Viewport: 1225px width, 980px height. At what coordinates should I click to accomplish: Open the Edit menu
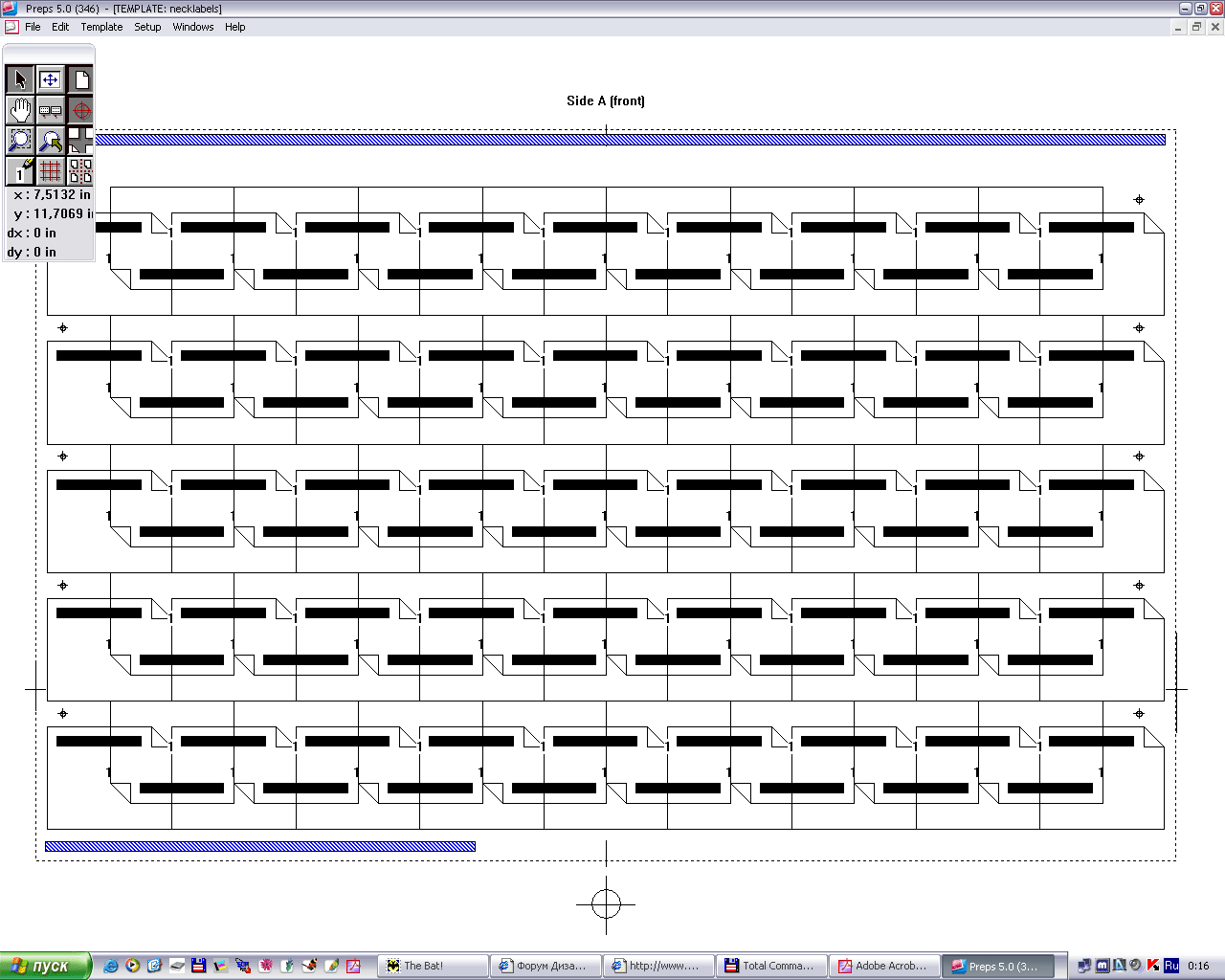click(x=60, y=27)
